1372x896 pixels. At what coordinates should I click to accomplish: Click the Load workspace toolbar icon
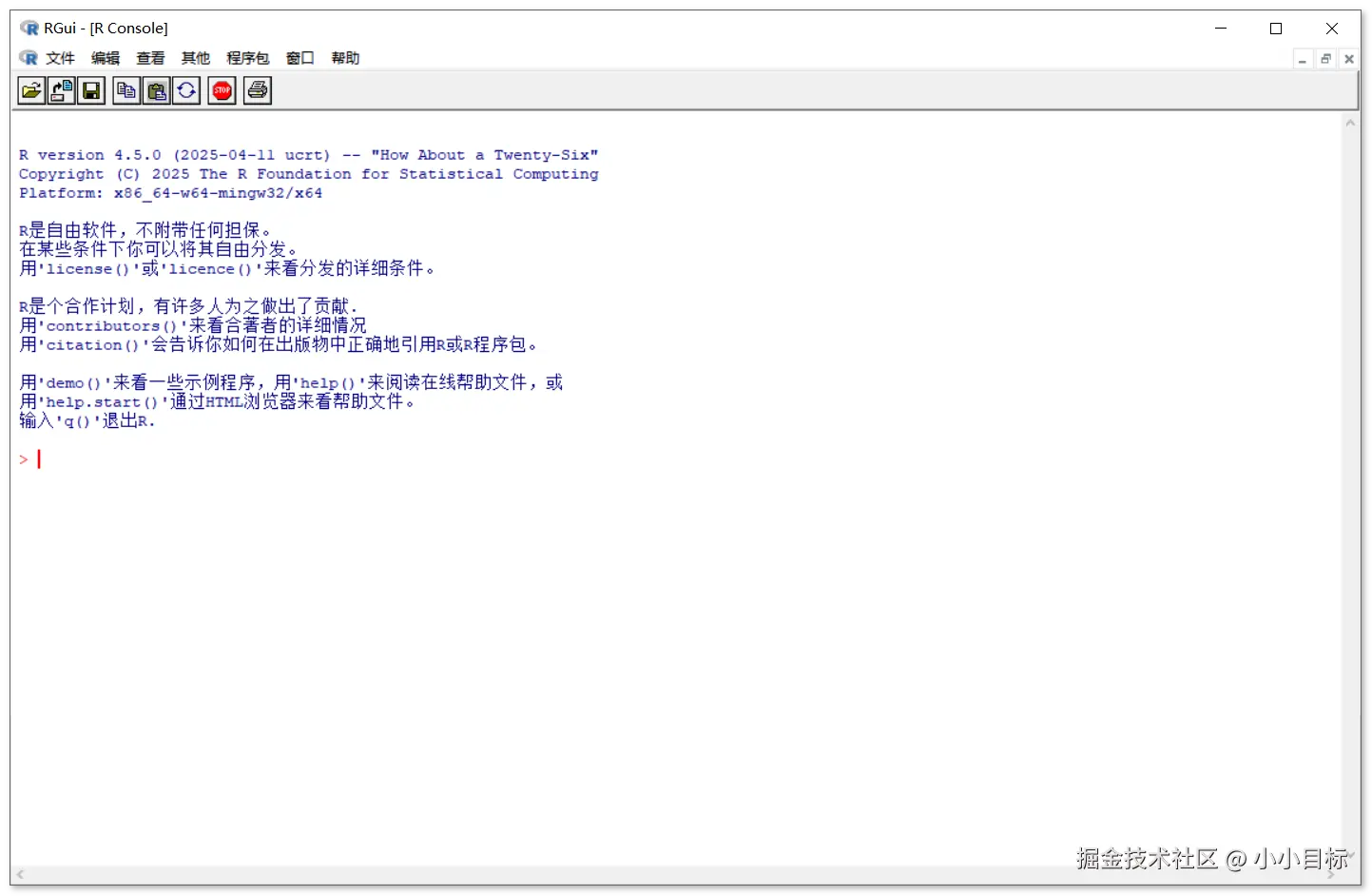[62, 90]
